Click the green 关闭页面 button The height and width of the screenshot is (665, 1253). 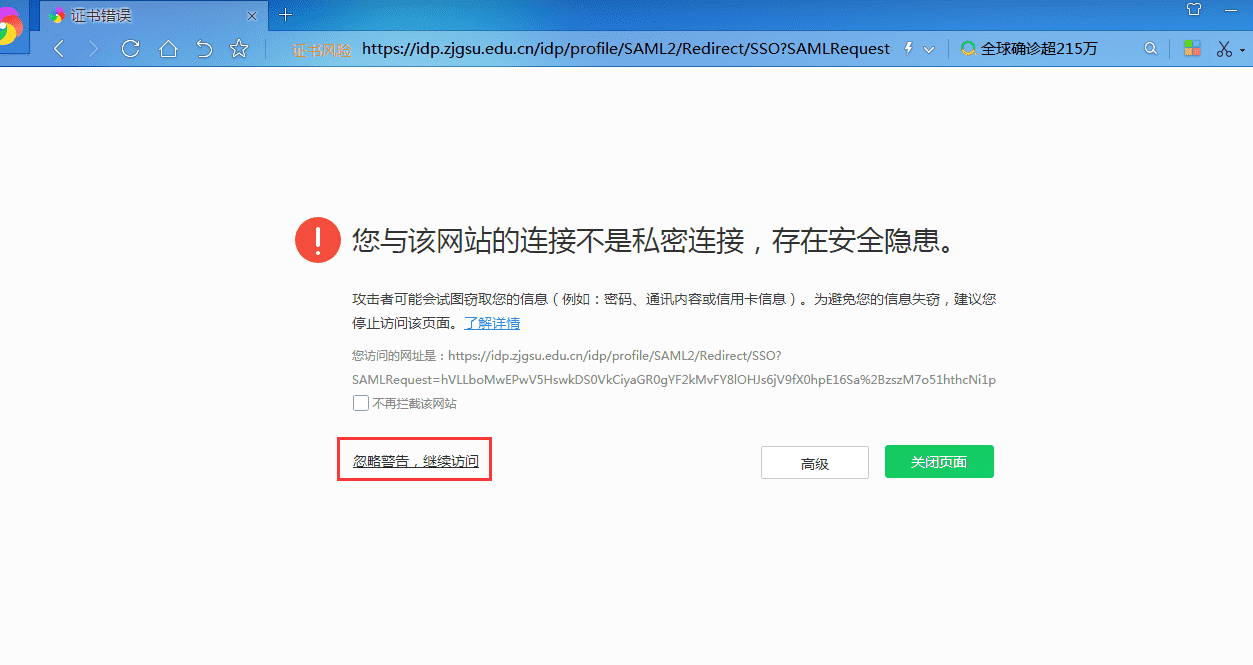[938, 462]
